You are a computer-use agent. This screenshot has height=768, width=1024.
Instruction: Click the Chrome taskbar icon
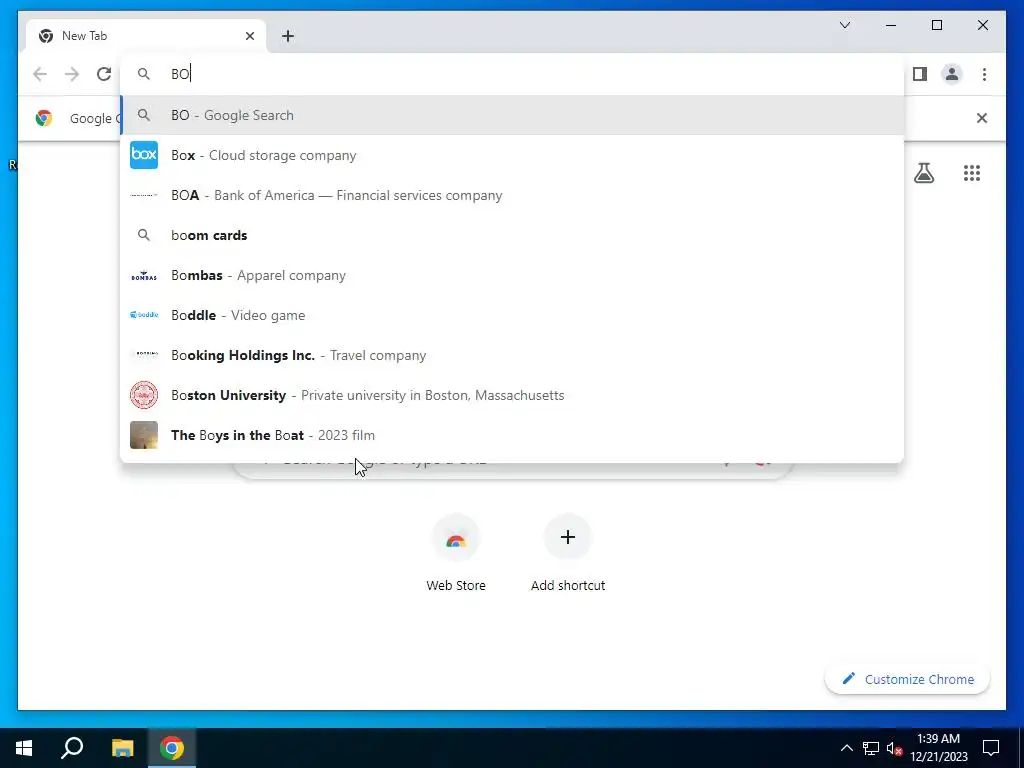pyautogui.click(x=172, y=748)
